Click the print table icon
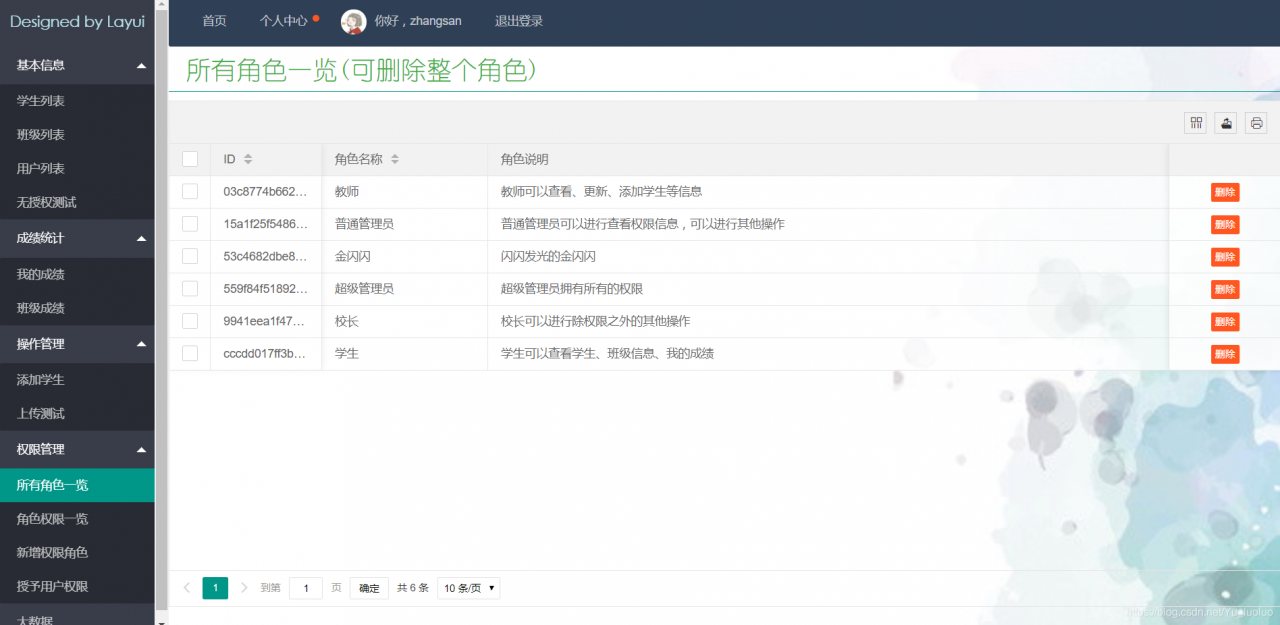Viewport: 1280px width, 625px height. [1255, 122]
